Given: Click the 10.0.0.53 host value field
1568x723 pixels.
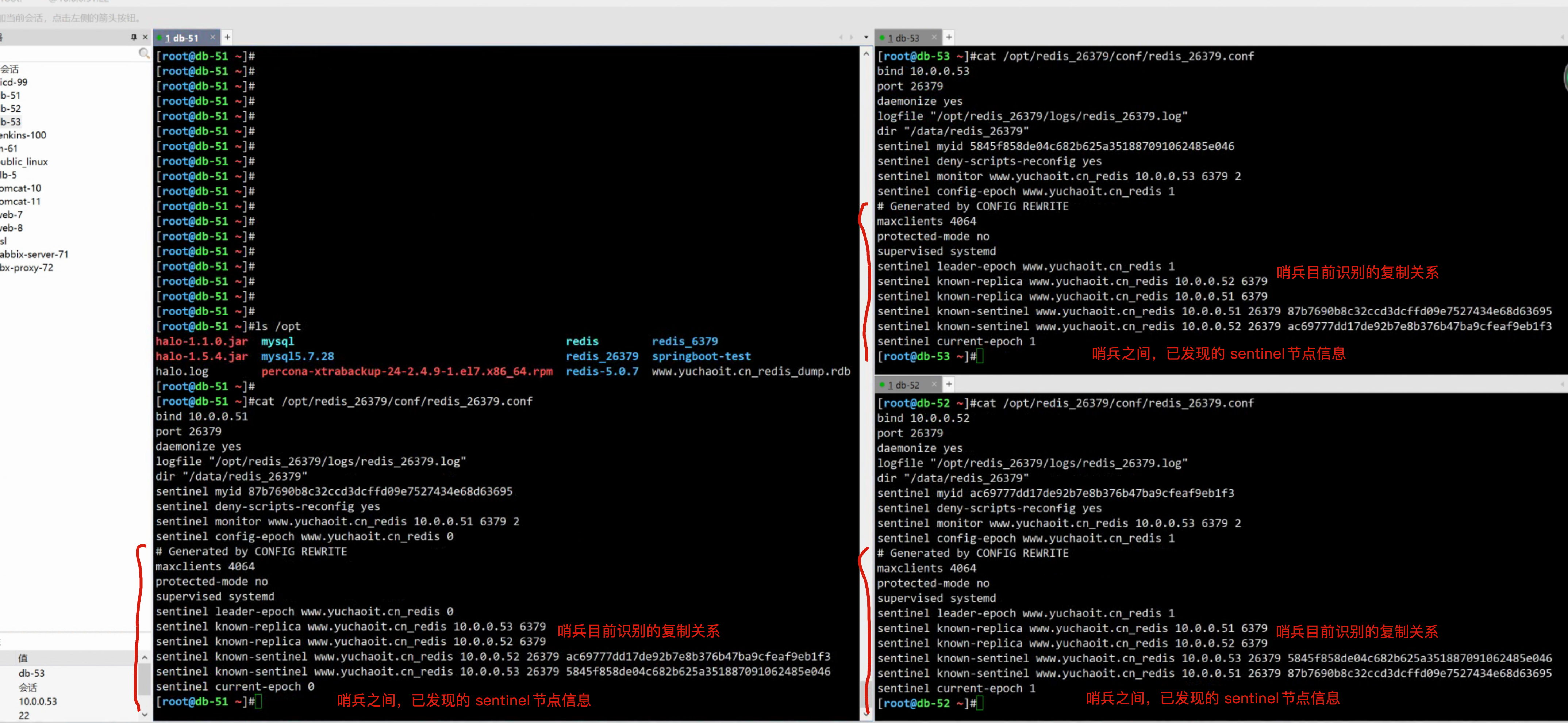Looking at the screenshot, I should point(38,701).
